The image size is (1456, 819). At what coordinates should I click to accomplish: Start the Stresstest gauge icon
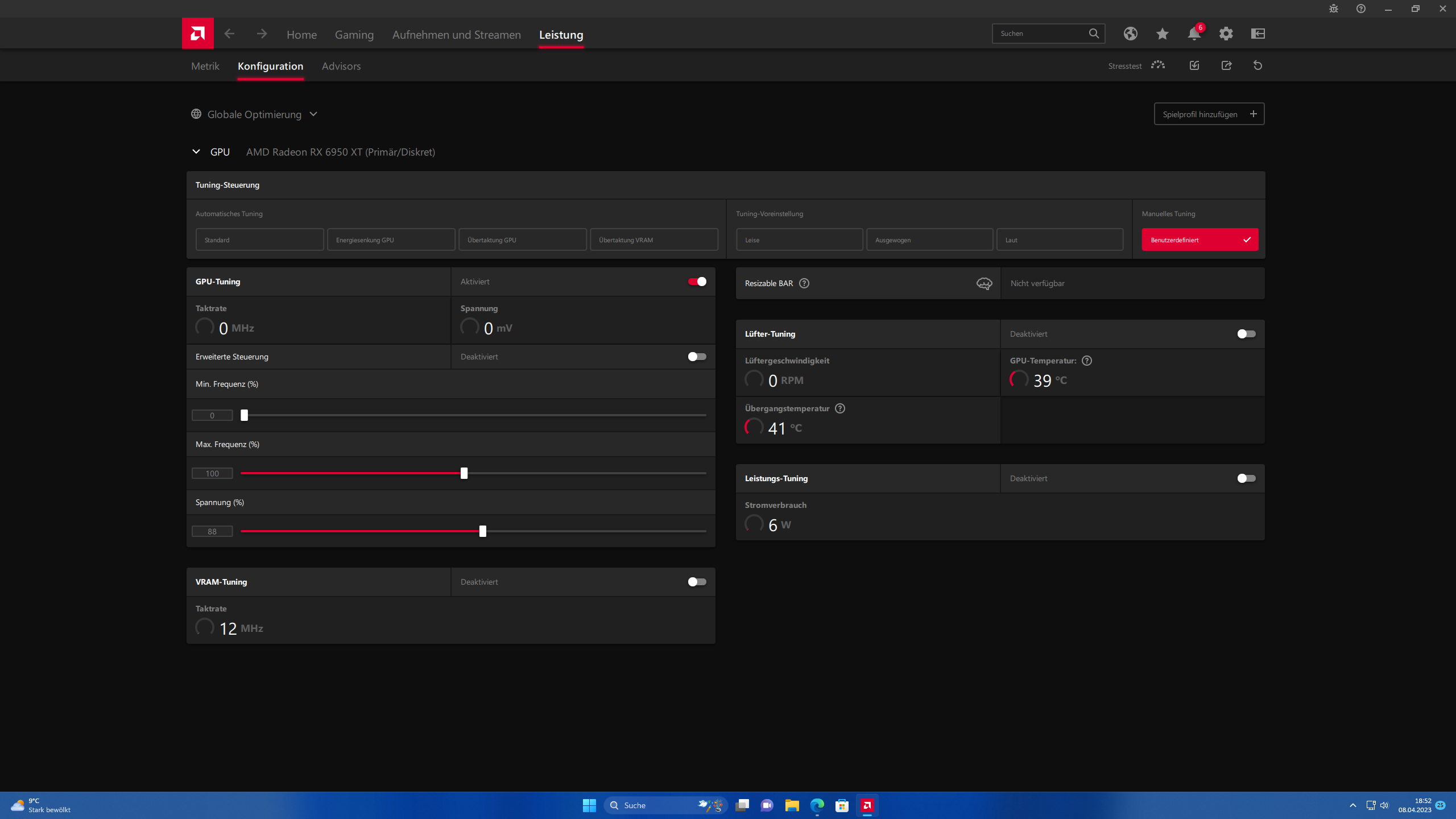click(x=1157, y=65)
